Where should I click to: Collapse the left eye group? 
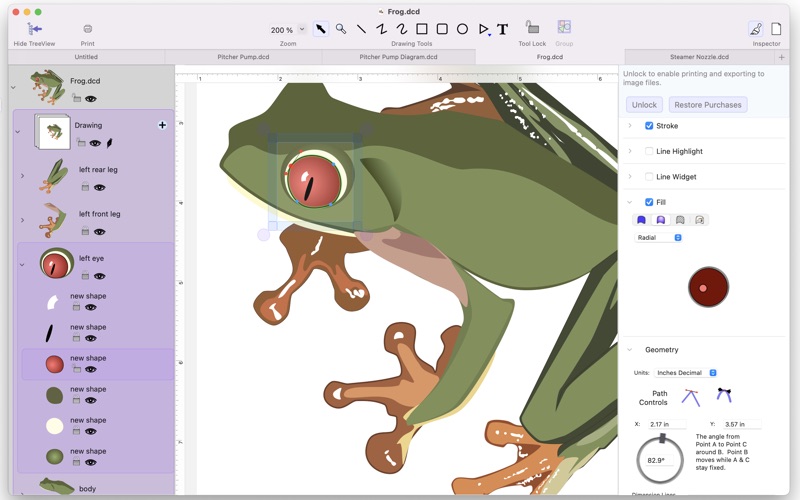22,265
